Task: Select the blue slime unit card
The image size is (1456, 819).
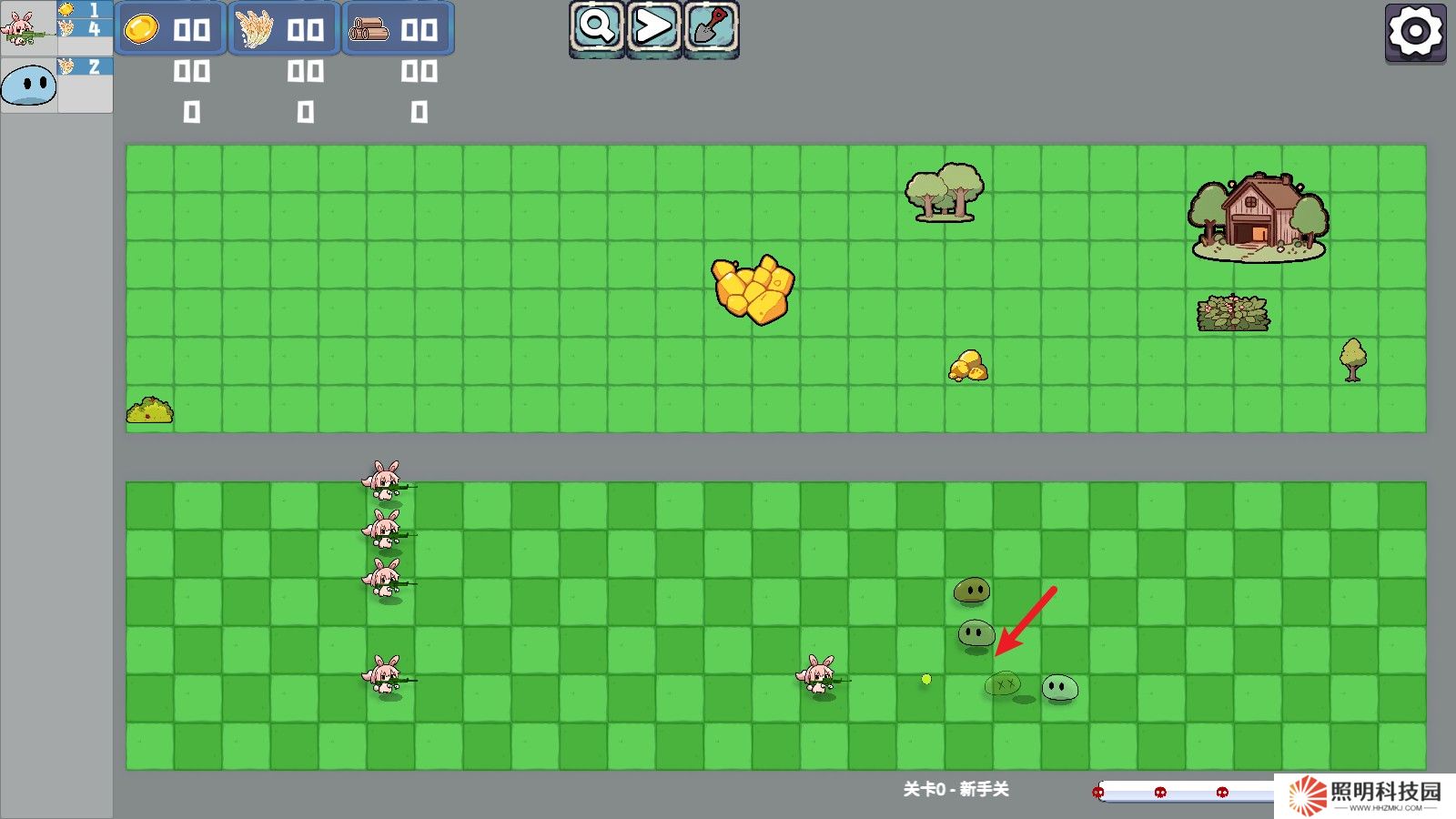Action: (x=28, y=86)
